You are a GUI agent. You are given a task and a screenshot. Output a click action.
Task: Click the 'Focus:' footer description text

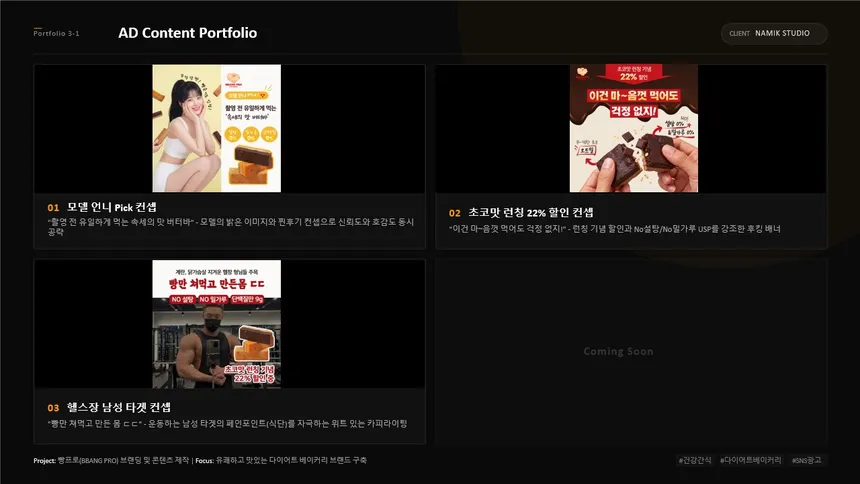(x=281, y=460)
